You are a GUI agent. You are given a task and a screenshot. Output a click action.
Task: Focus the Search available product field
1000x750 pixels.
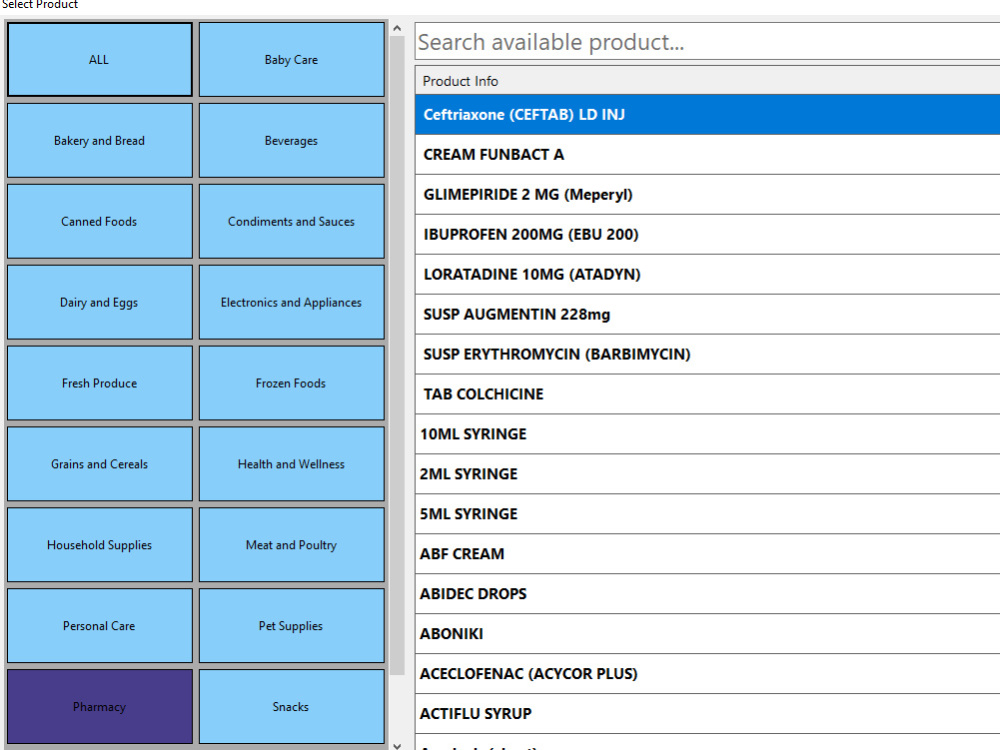click(707, 42)
